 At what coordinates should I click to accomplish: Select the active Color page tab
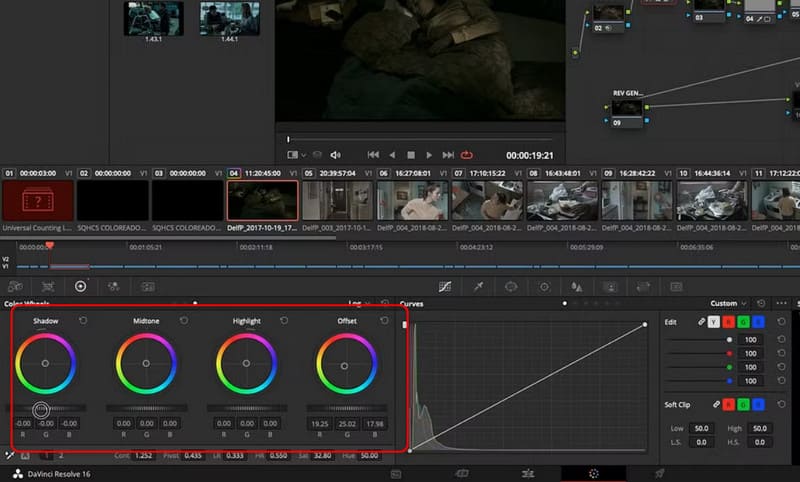(593, 474)
